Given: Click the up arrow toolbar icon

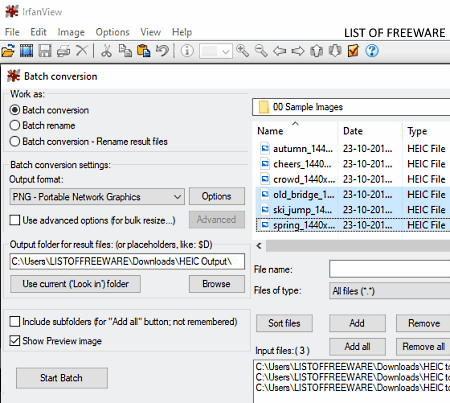Looking at the screenshot, I should coord(317,51).
